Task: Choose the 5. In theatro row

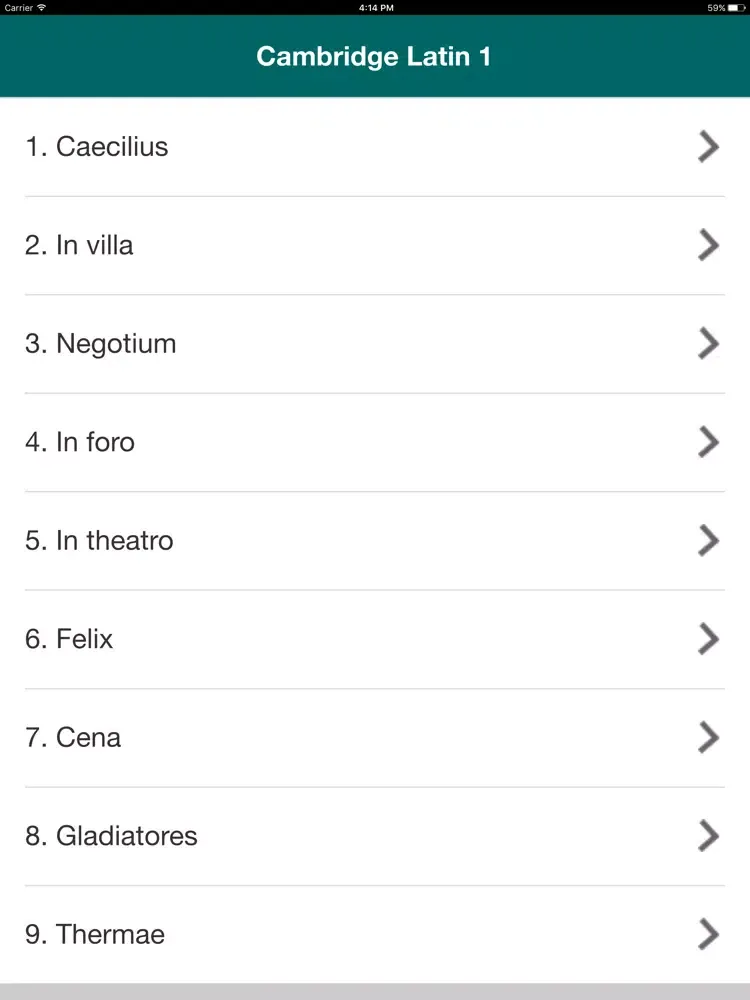Action: pos(100,541)
